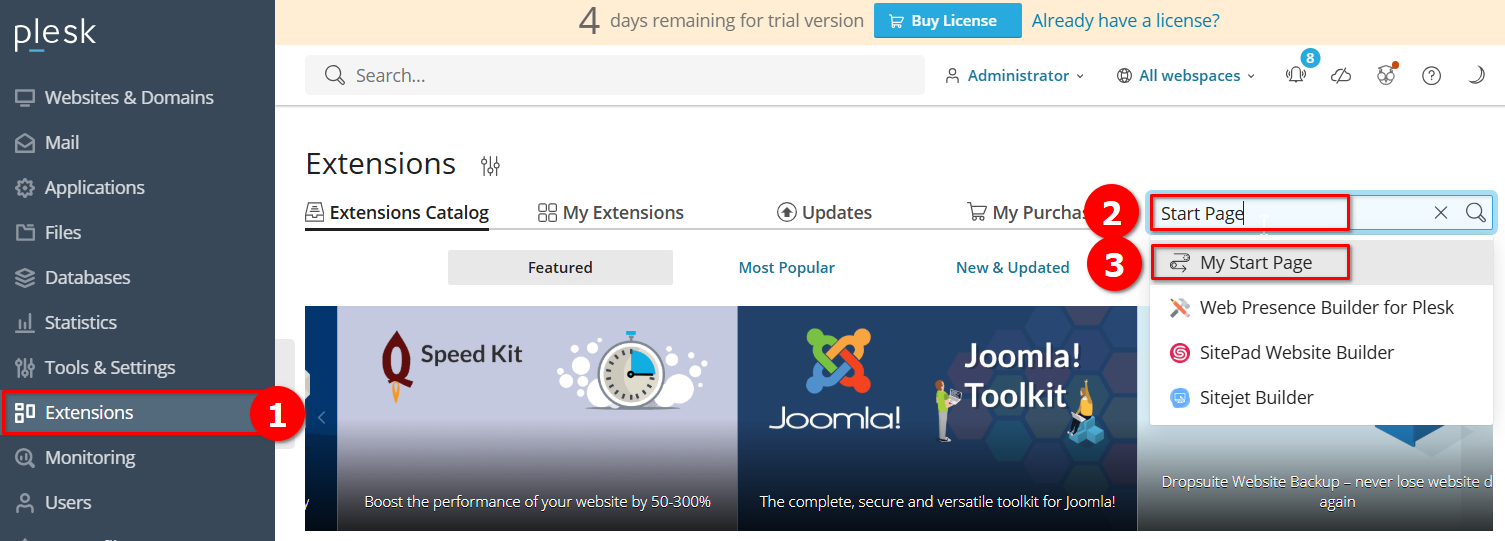The width and height of the screenshot is (1505, 541).
Task: Click Web Presence Builder result icon
Action: 1180,307
